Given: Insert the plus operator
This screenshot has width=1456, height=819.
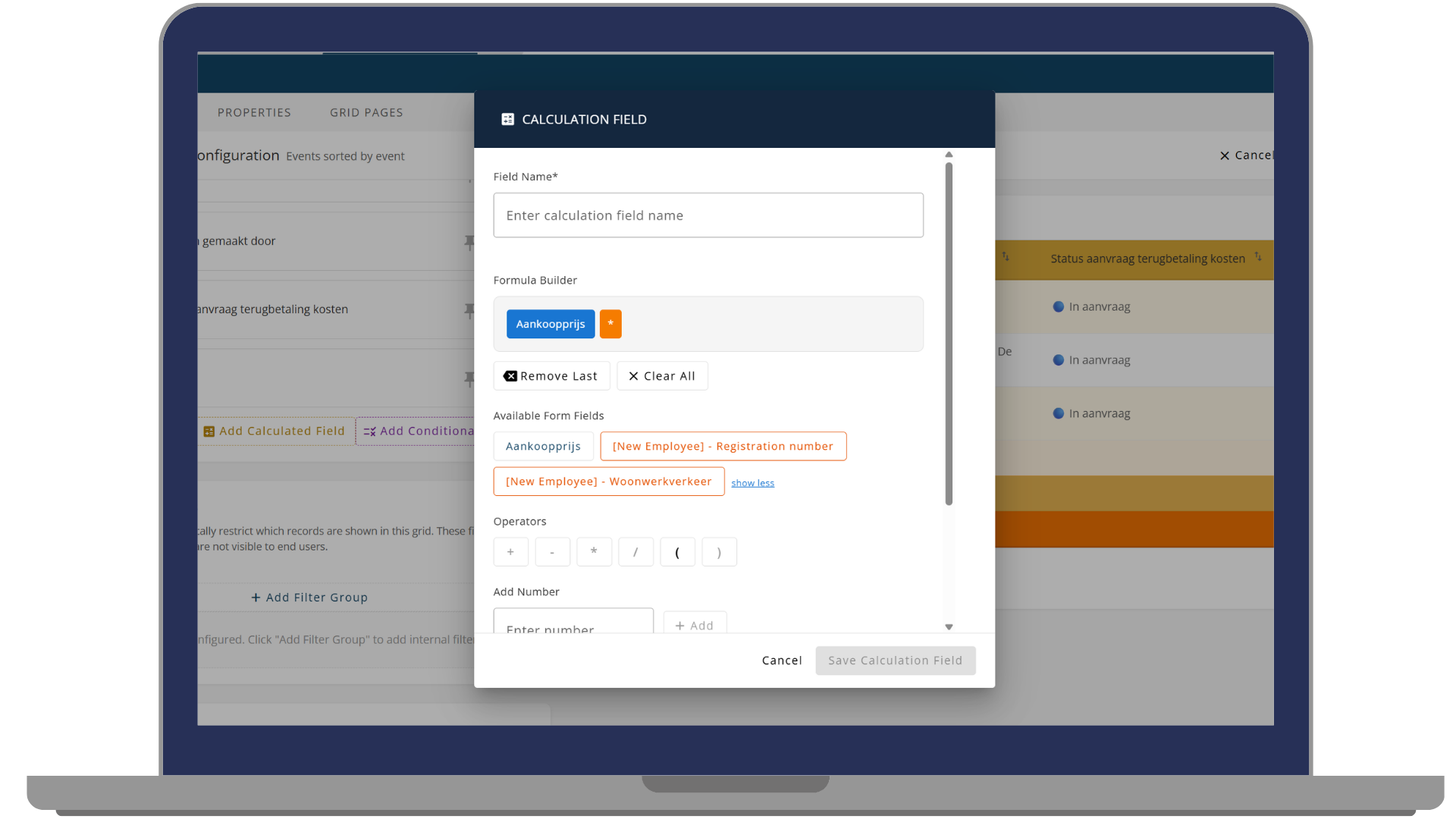Looking at the screenshot, I should [510, 552].
